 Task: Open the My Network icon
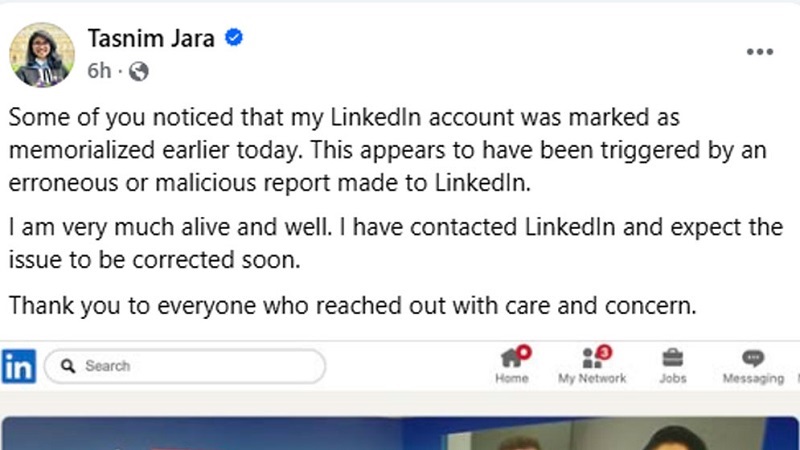pyautogui.click(x=591, y=357)
